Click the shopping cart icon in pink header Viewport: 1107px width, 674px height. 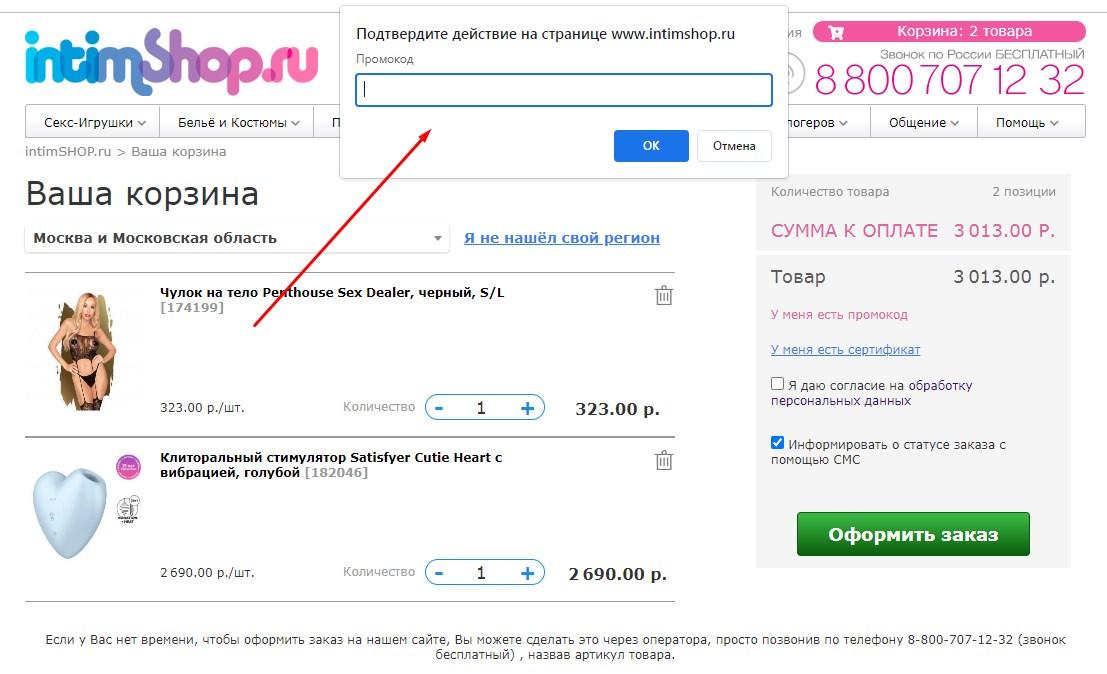[x=836, y=32]
